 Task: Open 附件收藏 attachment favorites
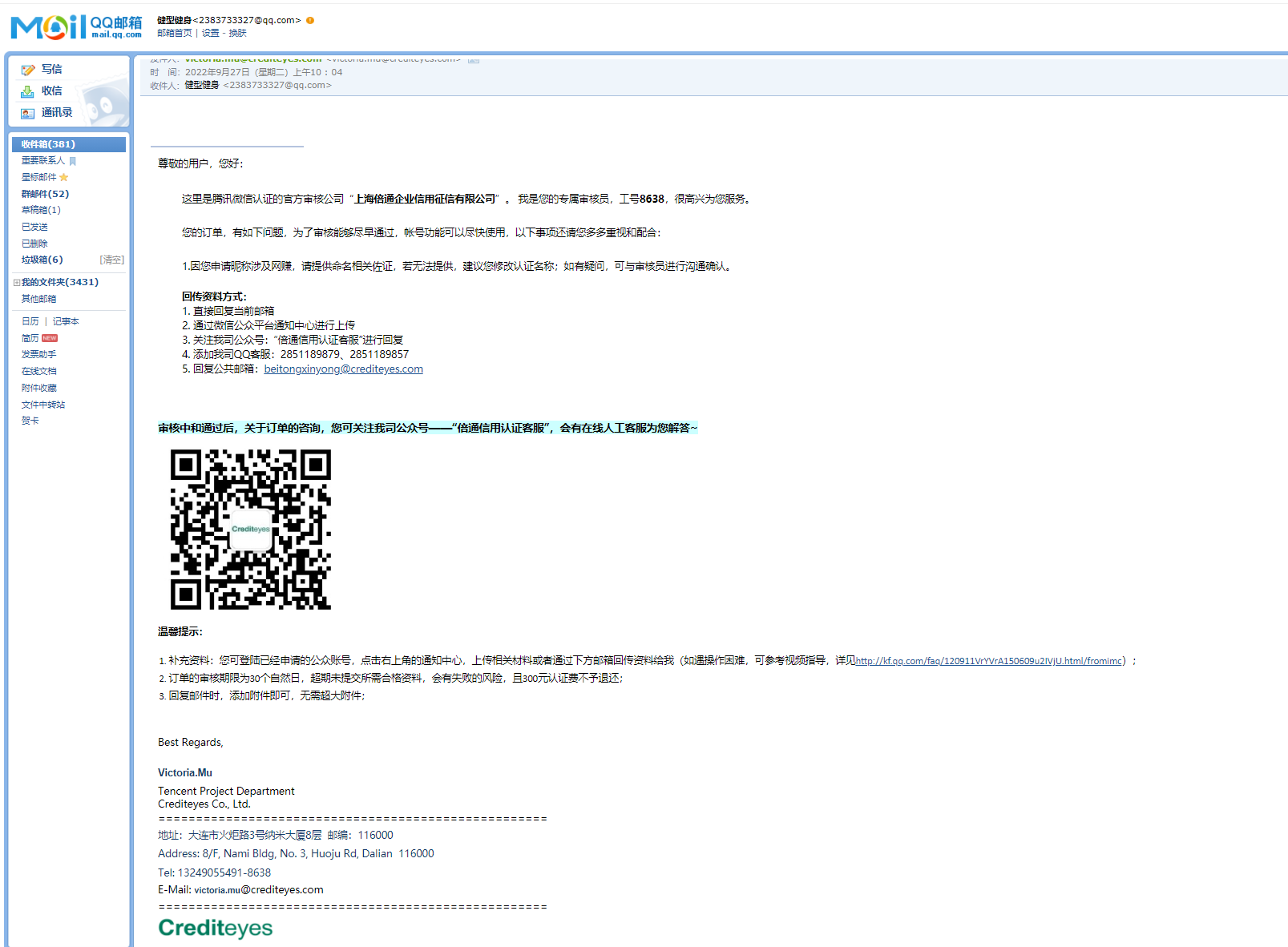coord(39,388)
